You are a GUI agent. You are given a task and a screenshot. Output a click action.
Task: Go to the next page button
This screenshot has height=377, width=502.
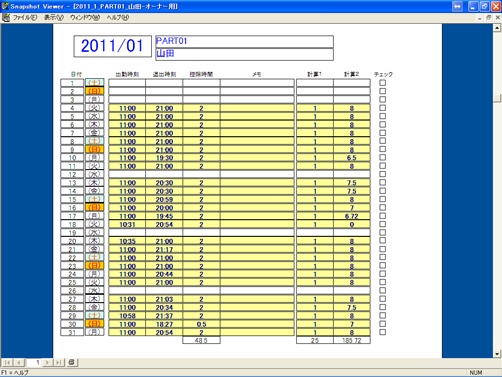pyautogui.click(x=48, y=362)
